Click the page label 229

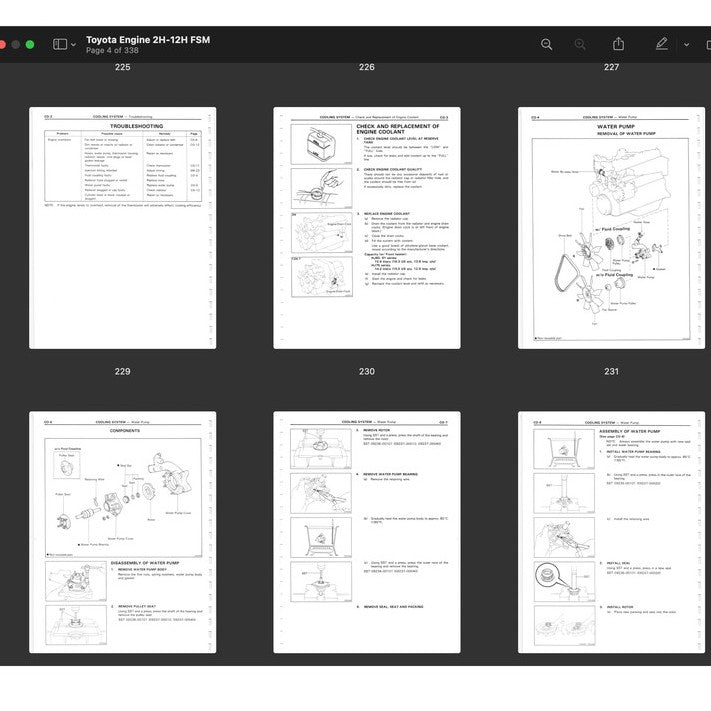122,371
